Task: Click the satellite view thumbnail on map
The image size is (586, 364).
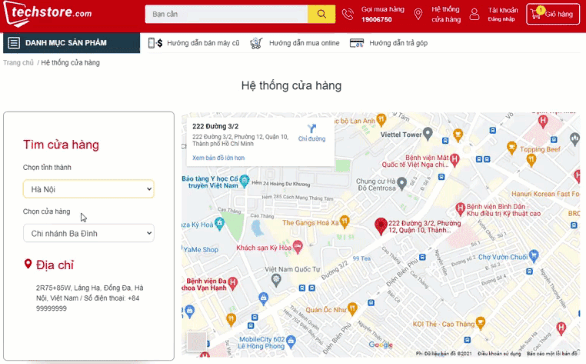Action: coord(196,341)
